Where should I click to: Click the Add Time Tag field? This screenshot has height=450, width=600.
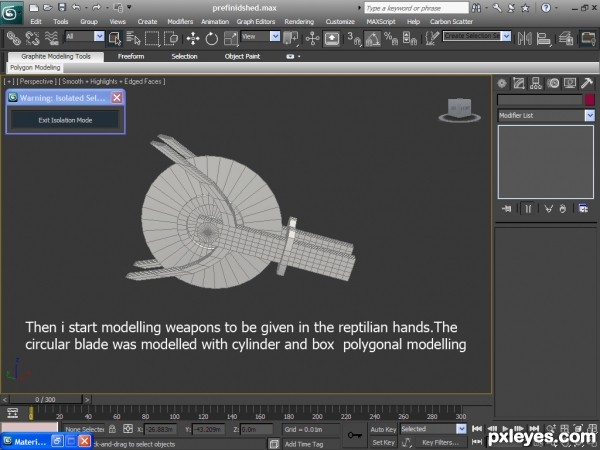tap(311, 444)
